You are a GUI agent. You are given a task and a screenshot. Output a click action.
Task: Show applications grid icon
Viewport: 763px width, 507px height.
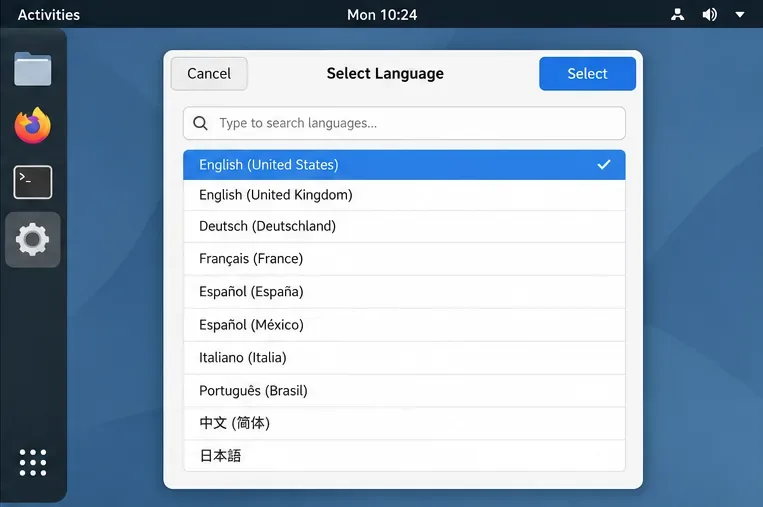click(x=33, y=462)
